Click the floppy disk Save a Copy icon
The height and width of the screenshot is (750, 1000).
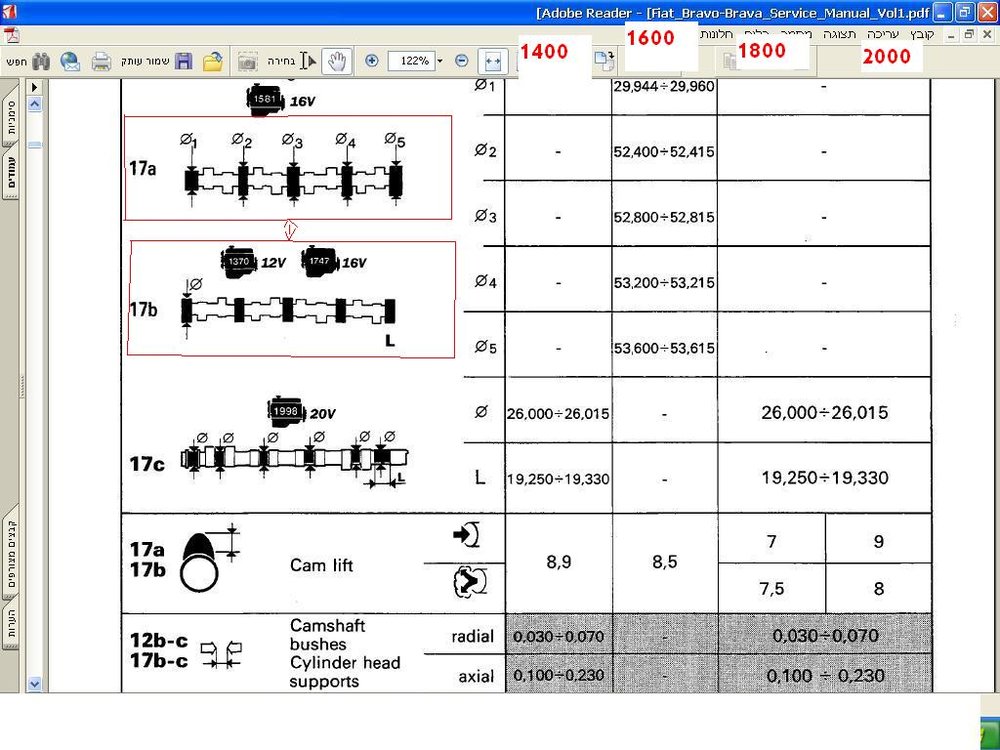click(x=184, y=61)
